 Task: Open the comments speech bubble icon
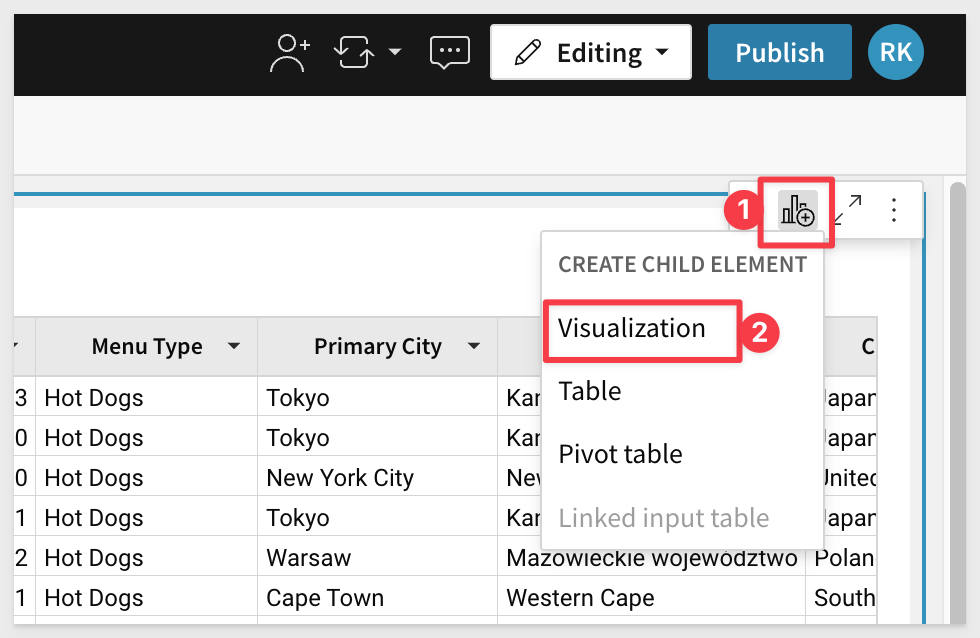(449, 52)
